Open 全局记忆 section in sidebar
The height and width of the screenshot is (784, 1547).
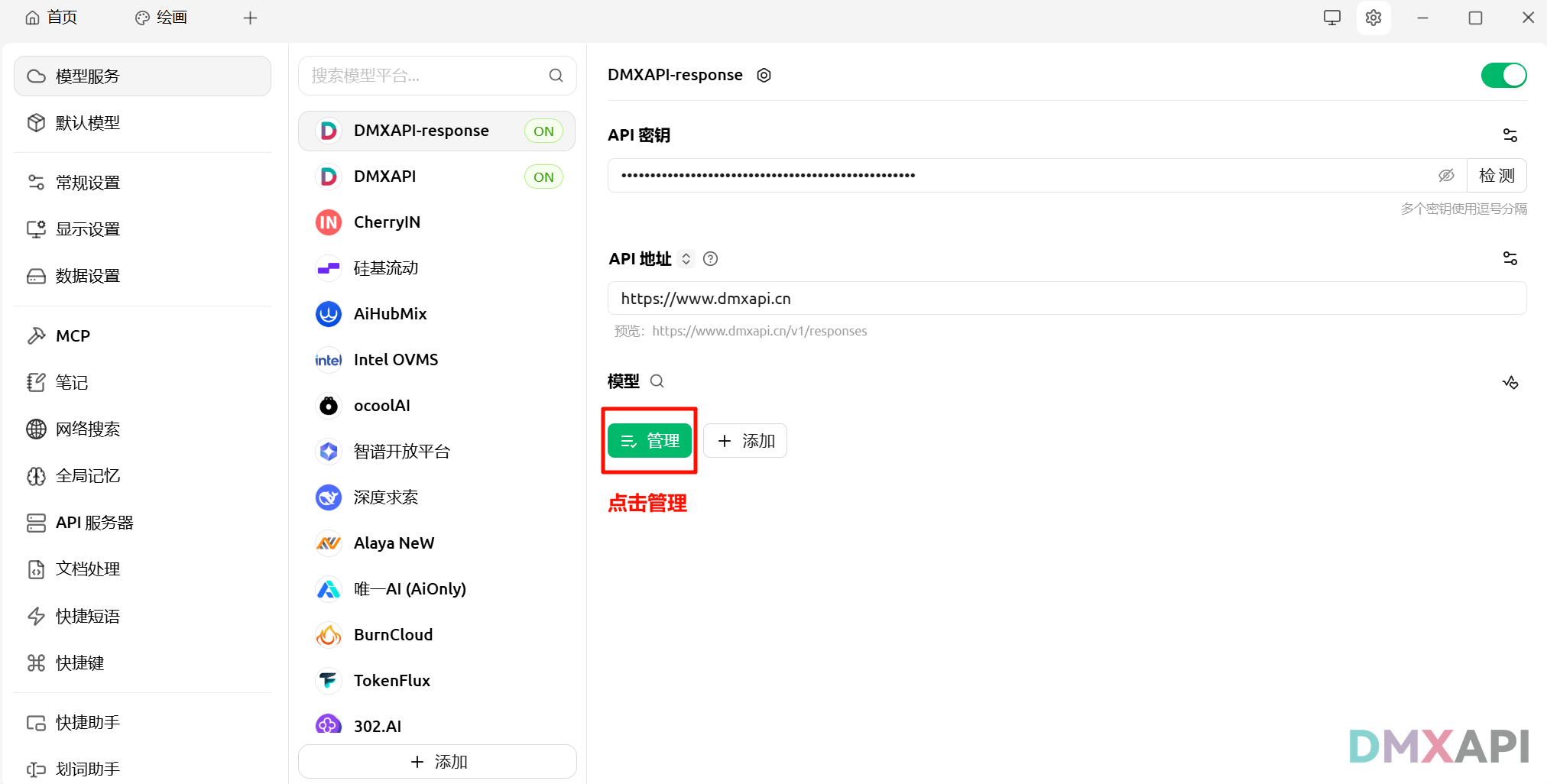click(87, 475)
